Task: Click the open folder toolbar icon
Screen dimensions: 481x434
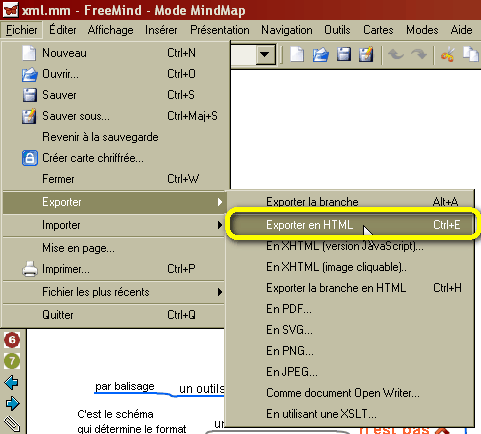Action: [320, 54]
